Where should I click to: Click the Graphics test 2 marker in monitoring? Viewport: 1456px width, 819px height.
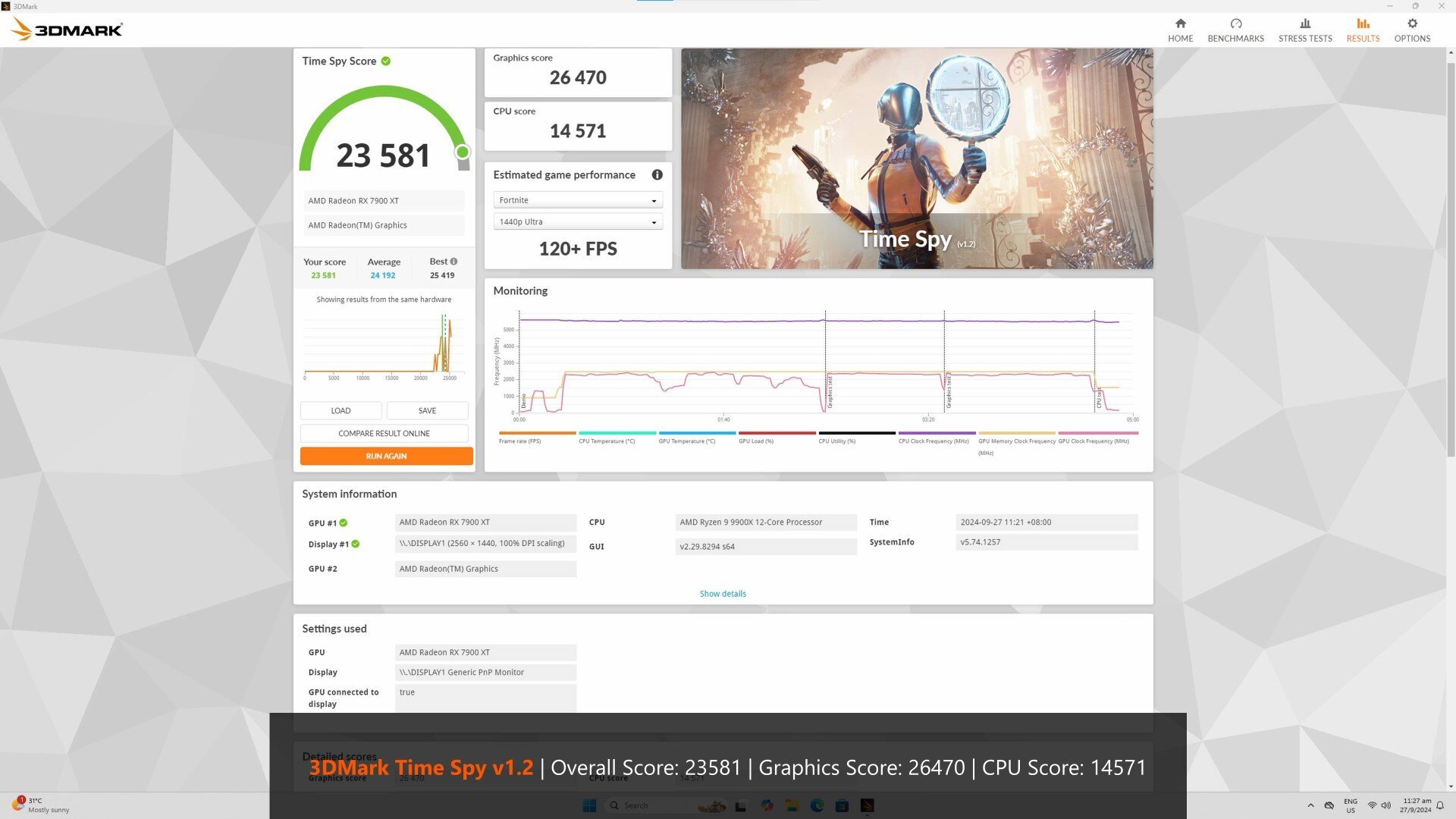click(949, 391)
